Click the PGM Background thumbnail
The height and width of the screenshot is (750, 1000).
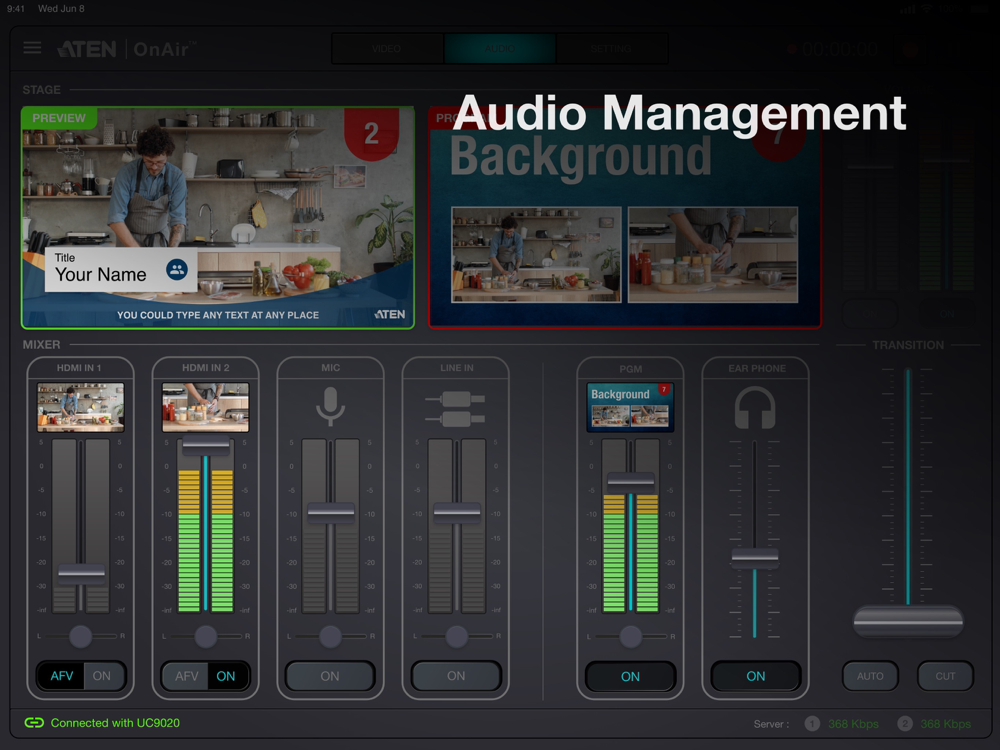tap(630, 408)
